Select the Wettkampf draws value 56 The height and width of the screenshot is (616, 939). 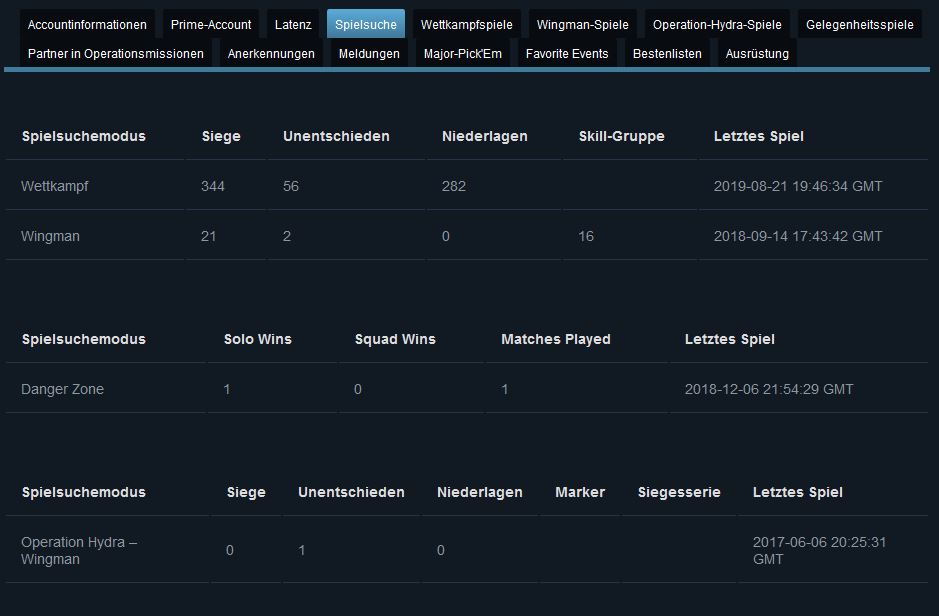[290, 186]
